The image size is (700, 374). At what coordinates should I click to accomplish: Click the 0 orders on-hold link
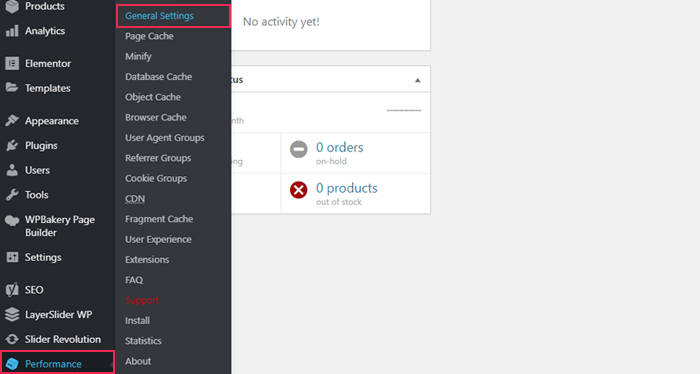pyautogui.click(x=340, y=147)
